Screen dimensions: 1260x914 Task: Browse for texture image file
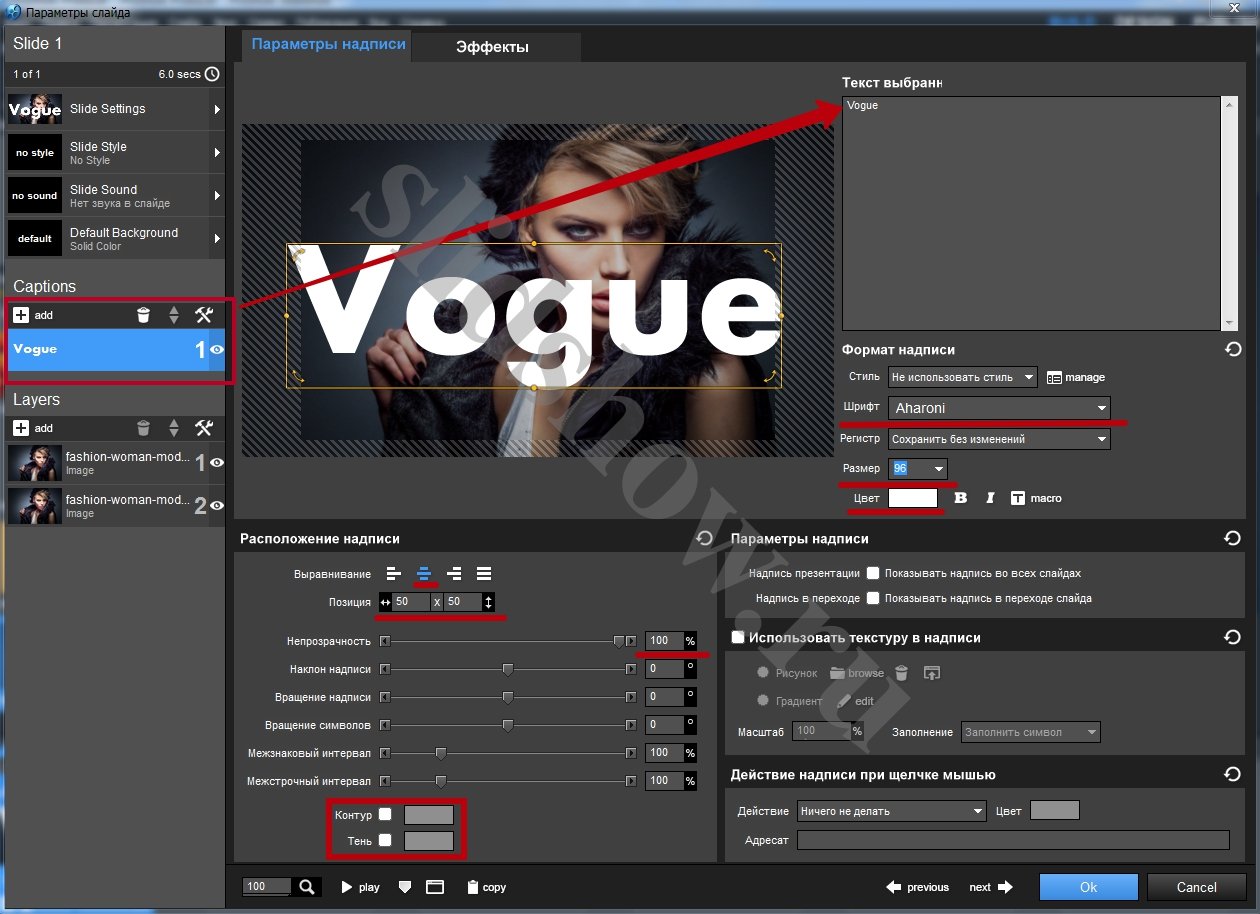[x=857, y=673]
